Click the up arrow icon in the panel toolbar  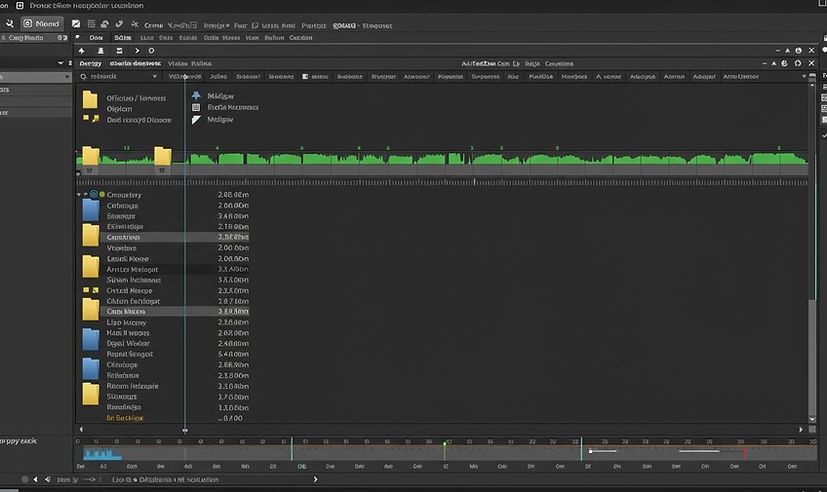(x=82, y=51)
